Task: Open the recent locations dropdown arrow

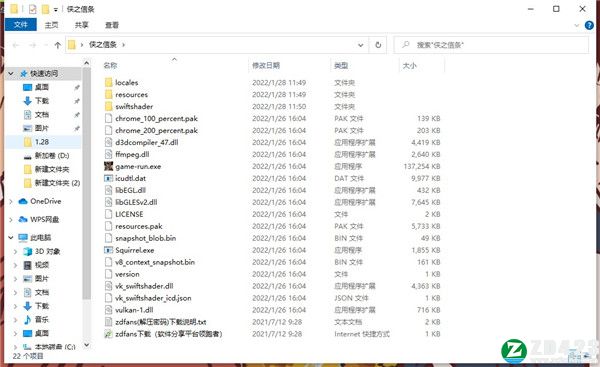Action: [46, 45]
